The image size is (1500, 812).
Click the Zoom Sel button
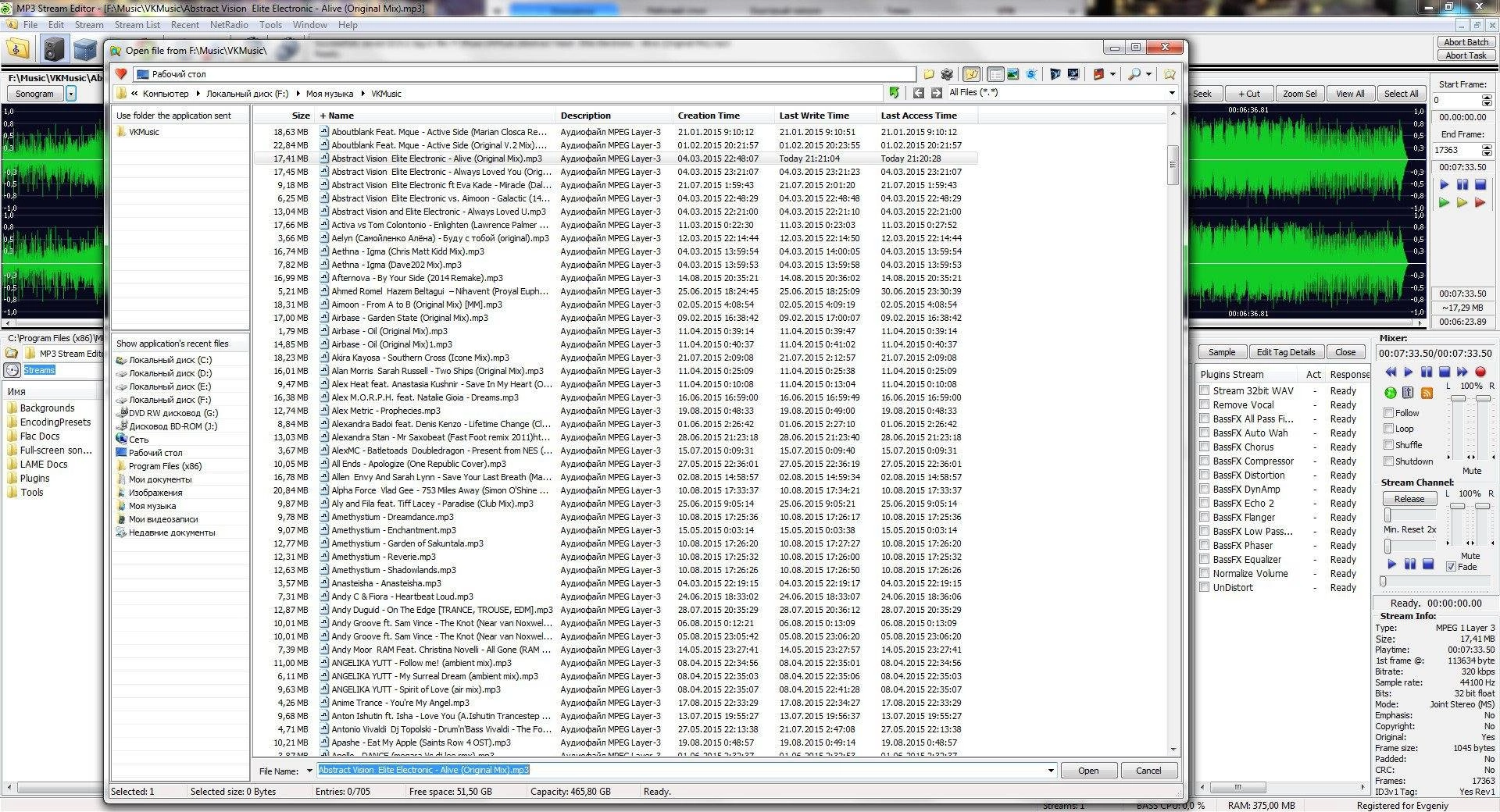point(1300,94)
